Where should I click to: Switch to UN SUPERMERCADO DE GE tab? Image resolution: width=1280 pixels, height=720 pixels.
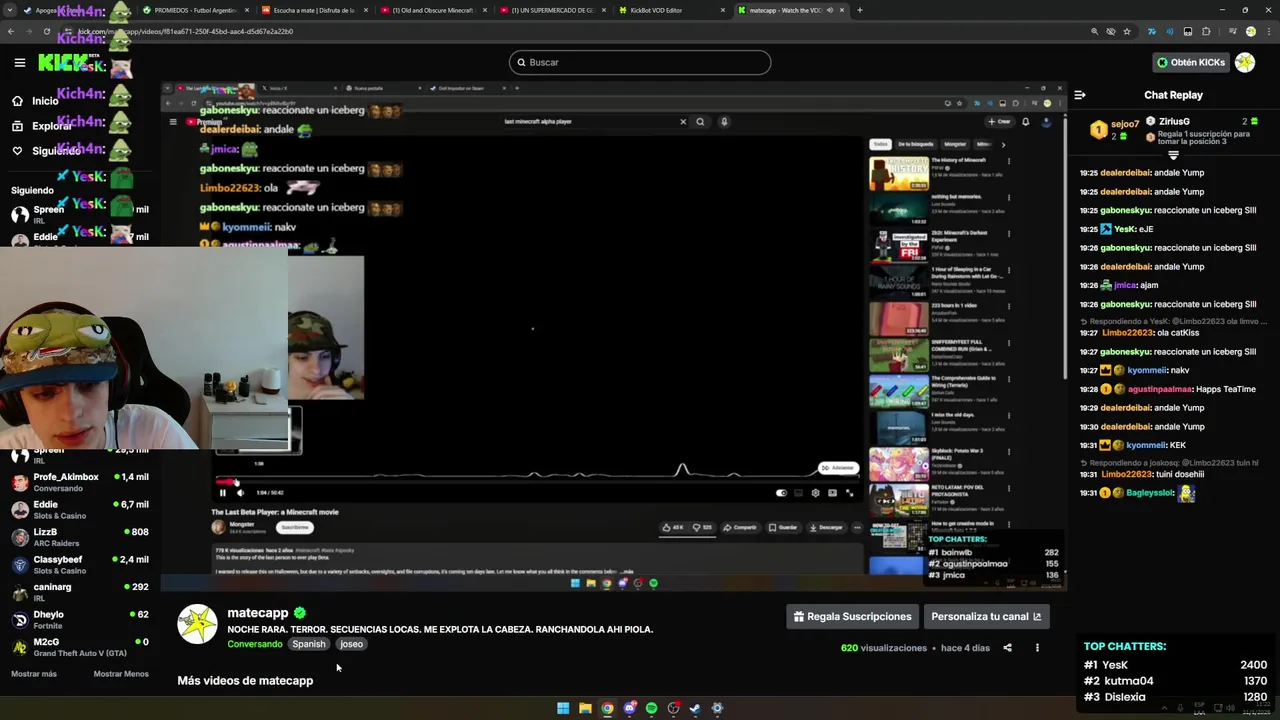(552, 10)
